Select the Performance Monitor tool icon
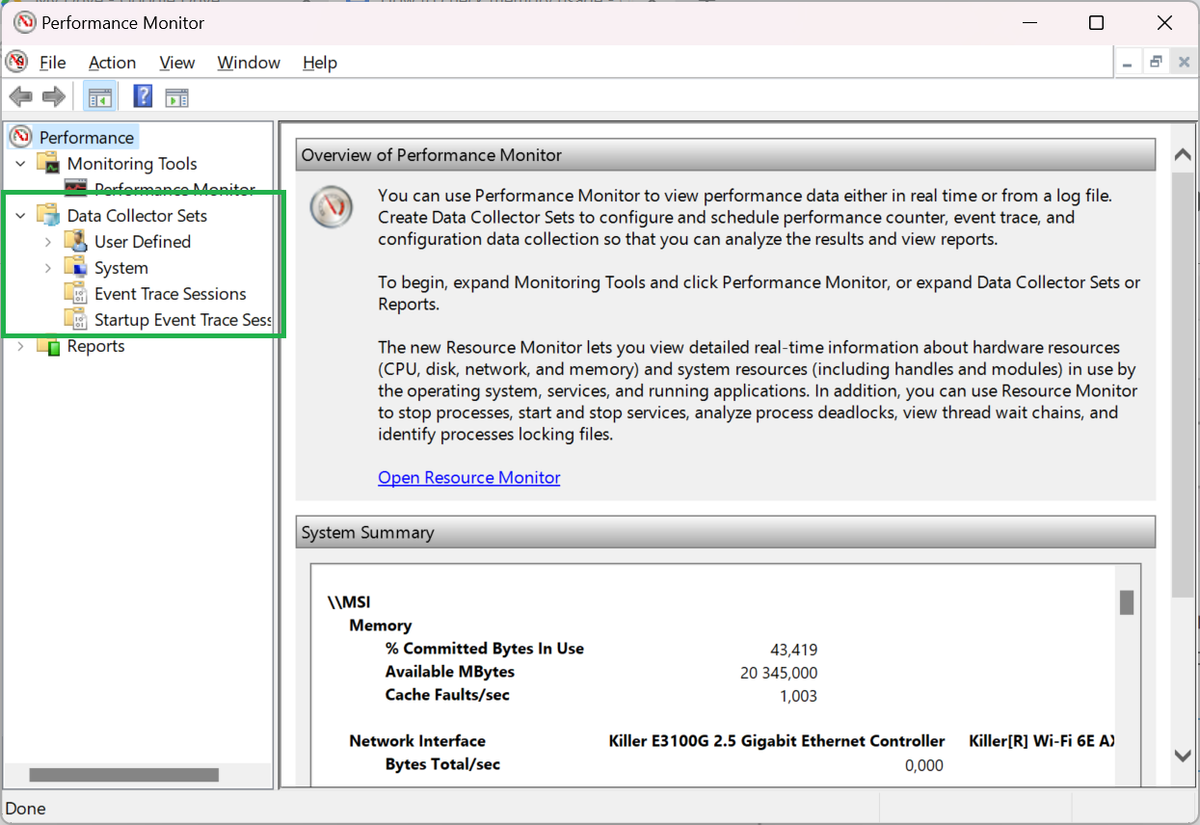The image size is (1200, 825). [x=75, y=189]
